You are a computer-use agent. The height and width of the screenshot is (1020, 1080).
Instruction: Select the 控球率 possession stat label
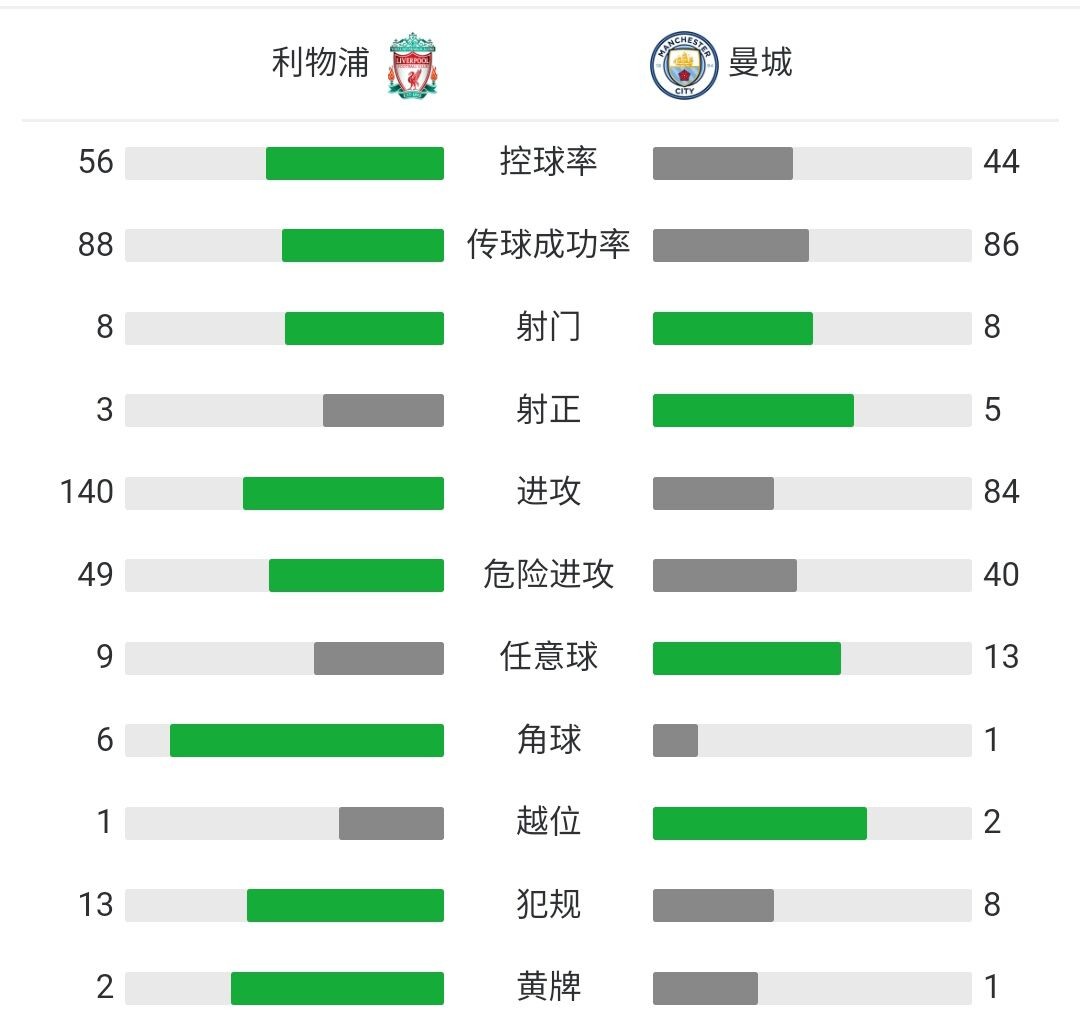pos(548,162)
